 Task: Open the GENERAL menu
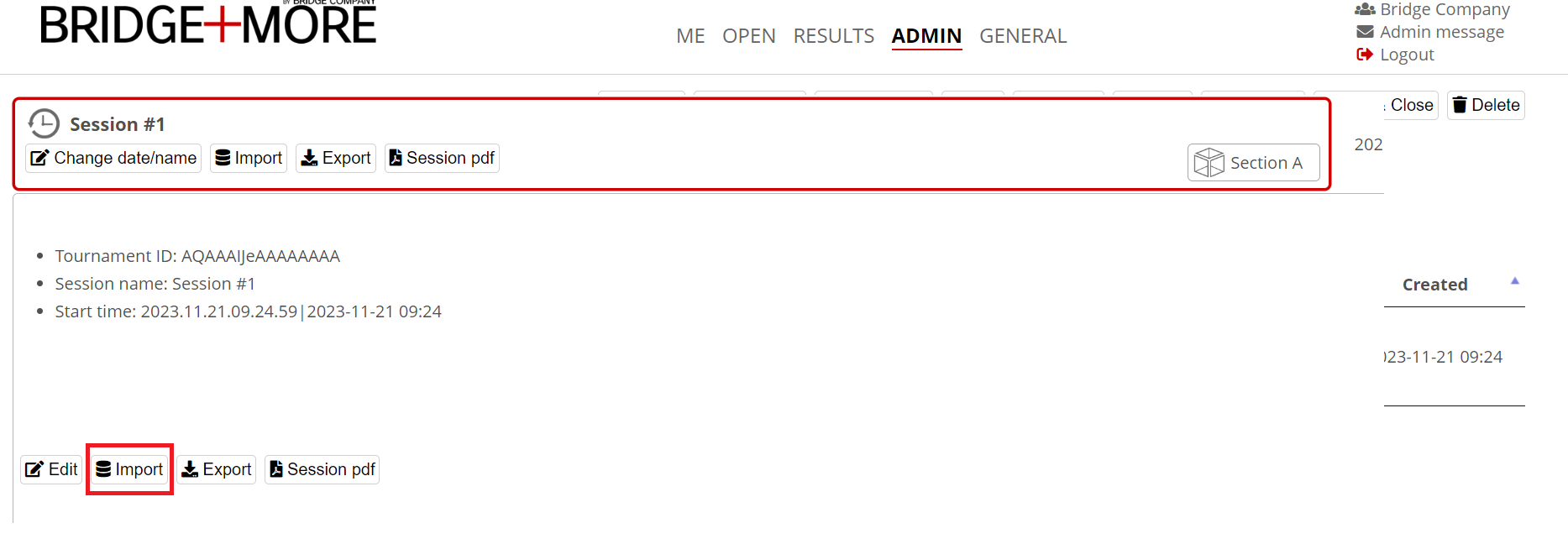click(1023, 36)
